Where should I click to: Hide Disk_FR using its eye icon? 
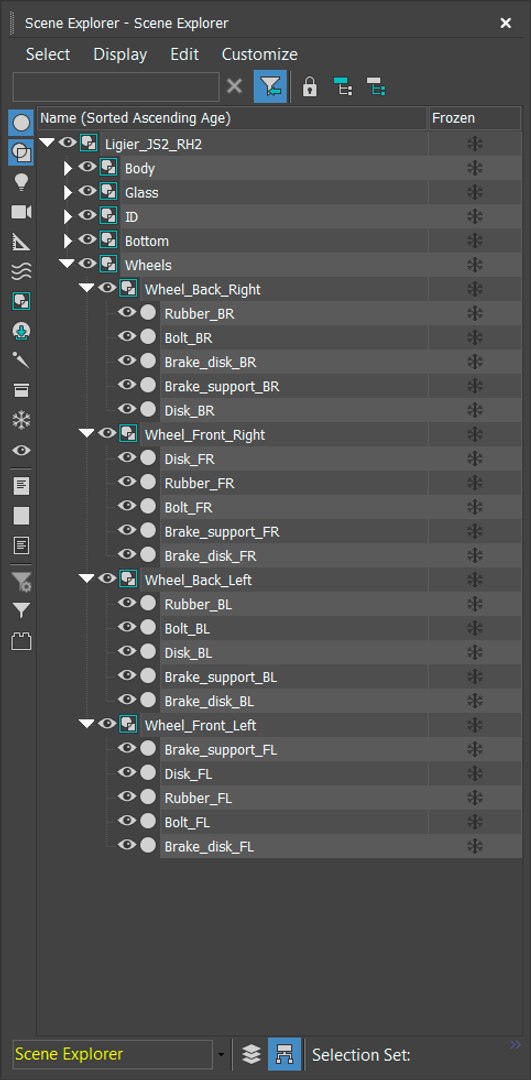point(127,457)
